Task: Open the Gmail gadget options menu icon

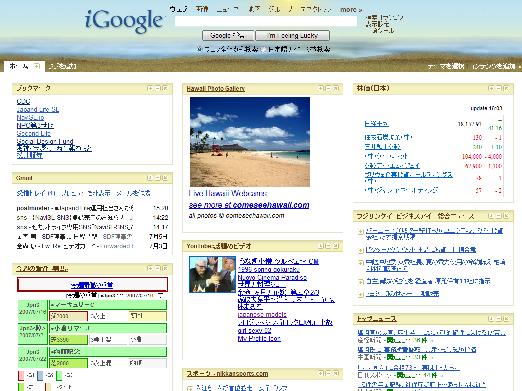Action: coord(150,178)
